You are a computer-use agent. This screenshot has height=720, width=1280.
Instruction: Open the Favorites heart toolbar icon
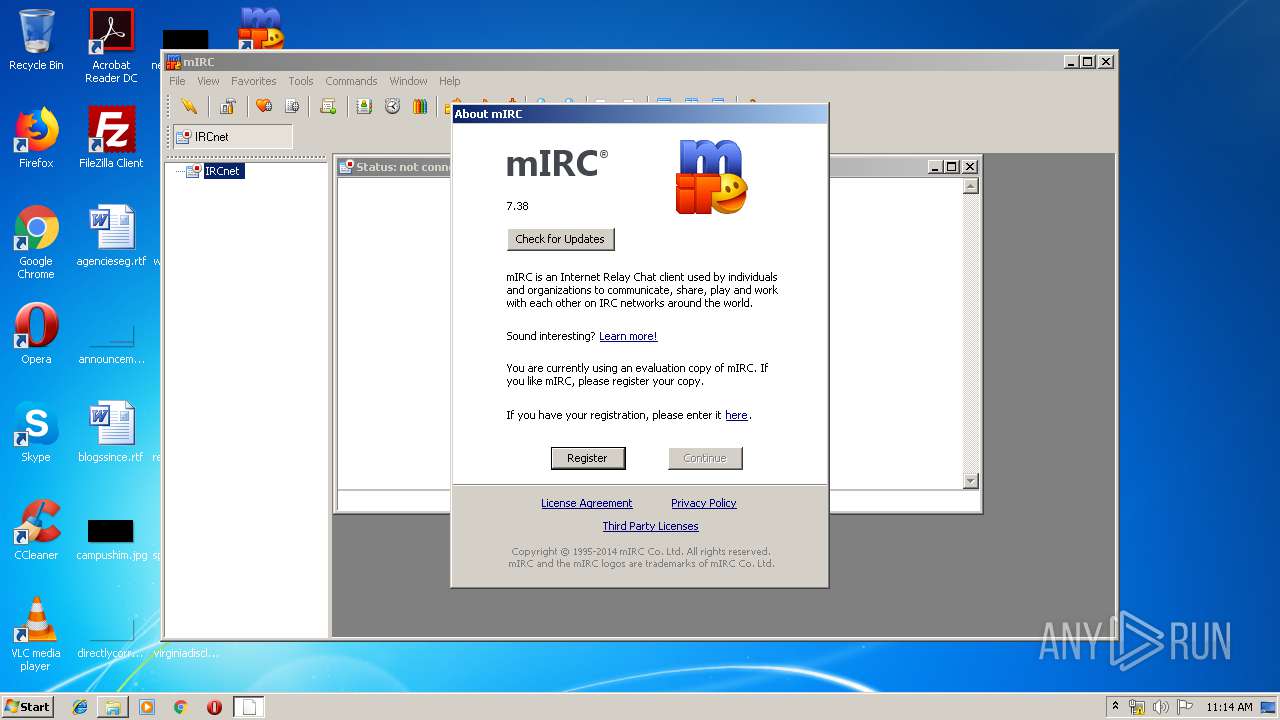(x=264, y=106)
